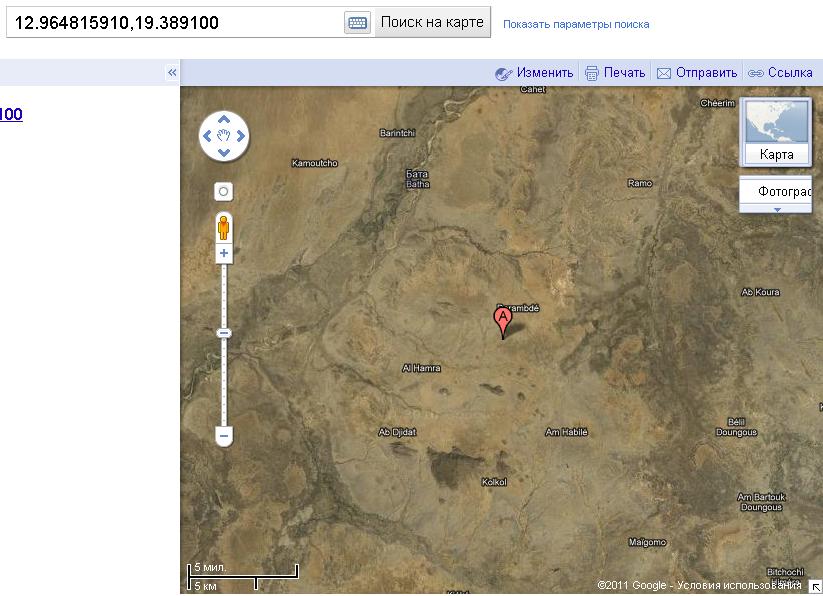Screen dimensions: 823x596
Task: Click the envelope icon for sending
Action: pyautogui.click(x=663, y=73)
